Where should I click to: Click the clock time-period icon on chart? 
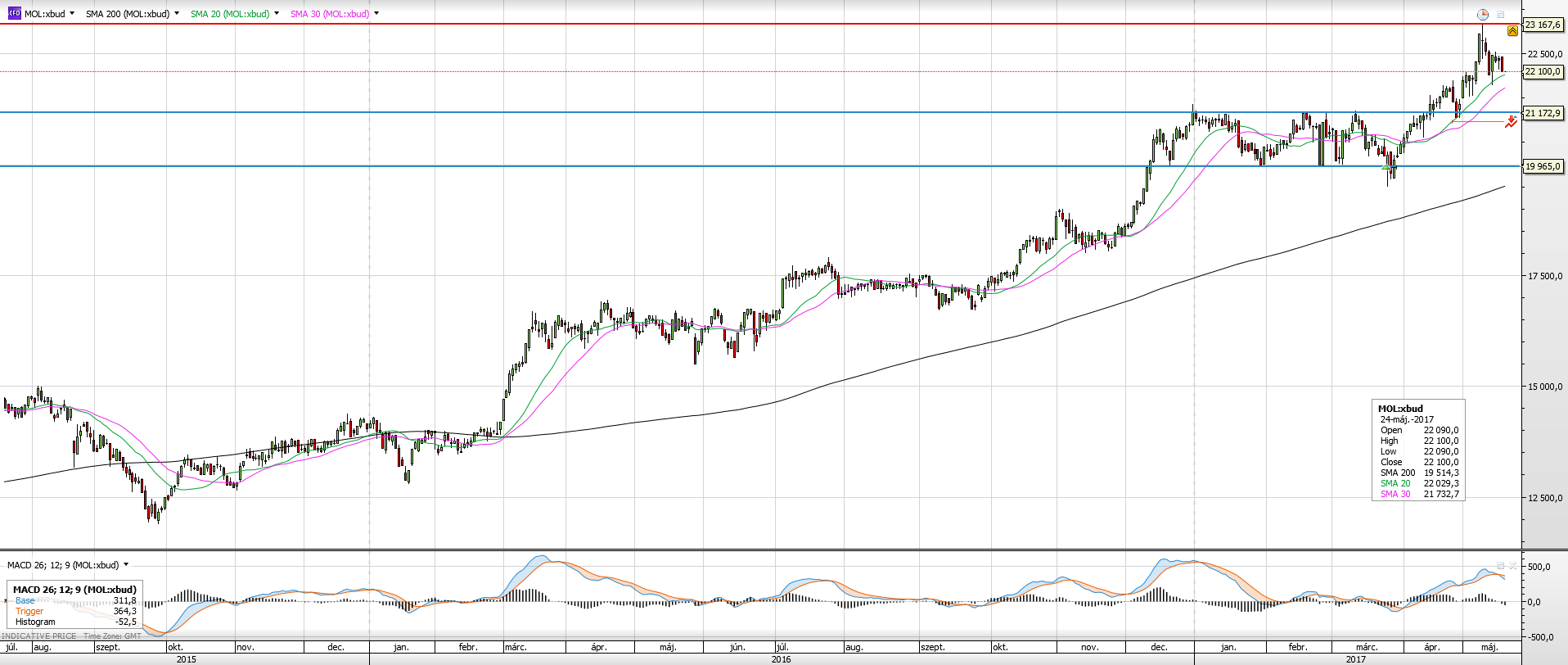coord(1482,14)
